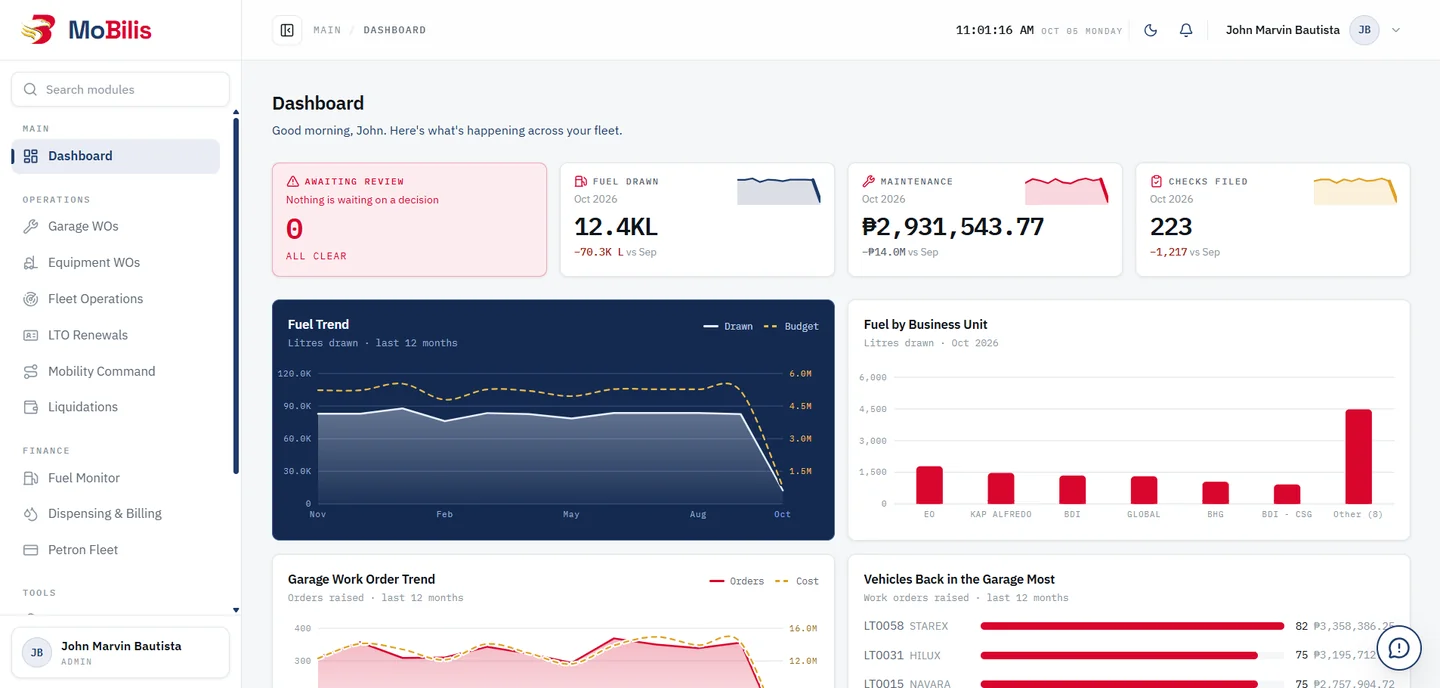Select the LT0058 STAREX vehicle row
The image size is (1440, 688).
point(1129,626)
